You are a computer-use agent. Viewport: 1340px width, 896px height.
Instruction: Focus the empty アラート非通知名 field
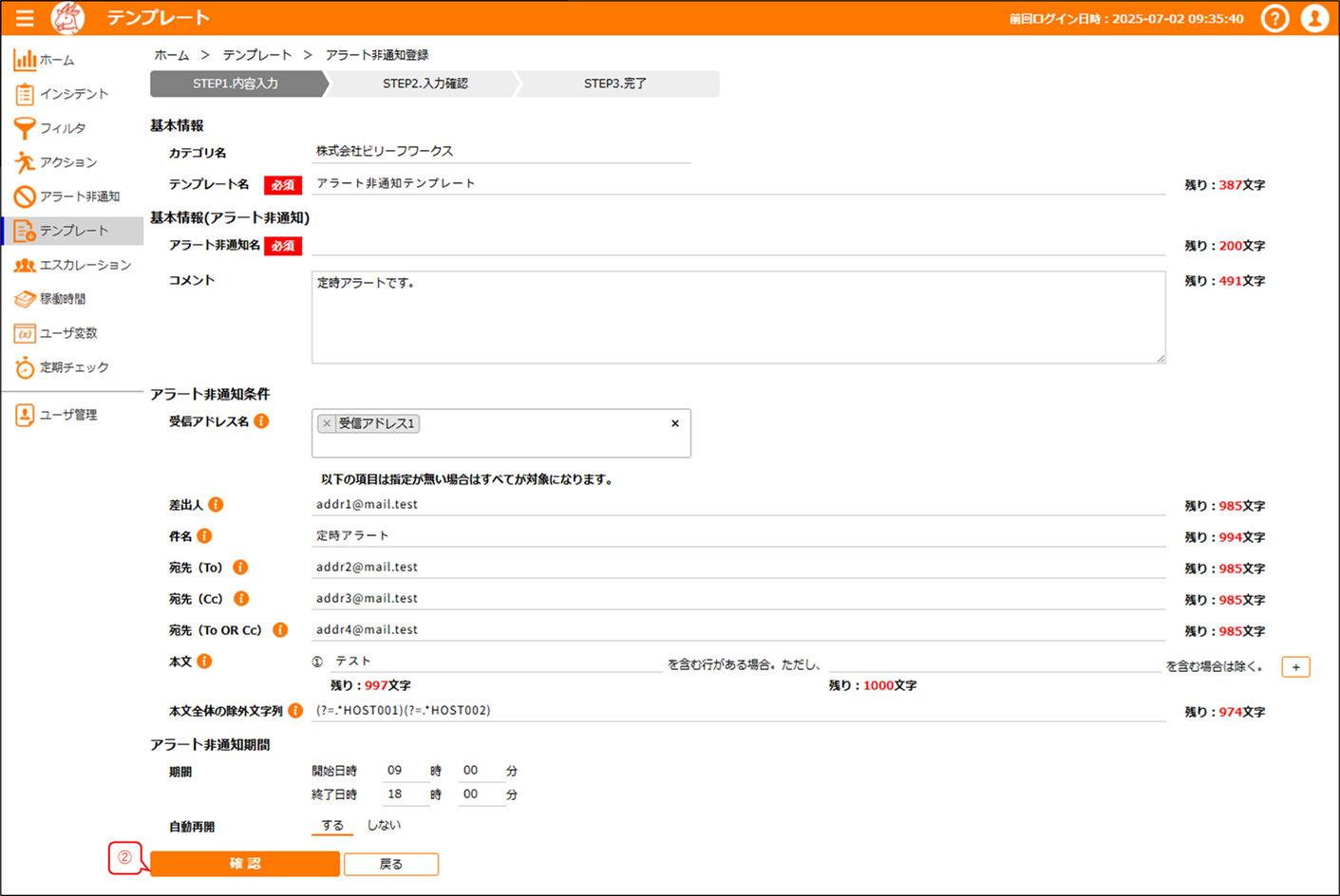pos(739,245)
